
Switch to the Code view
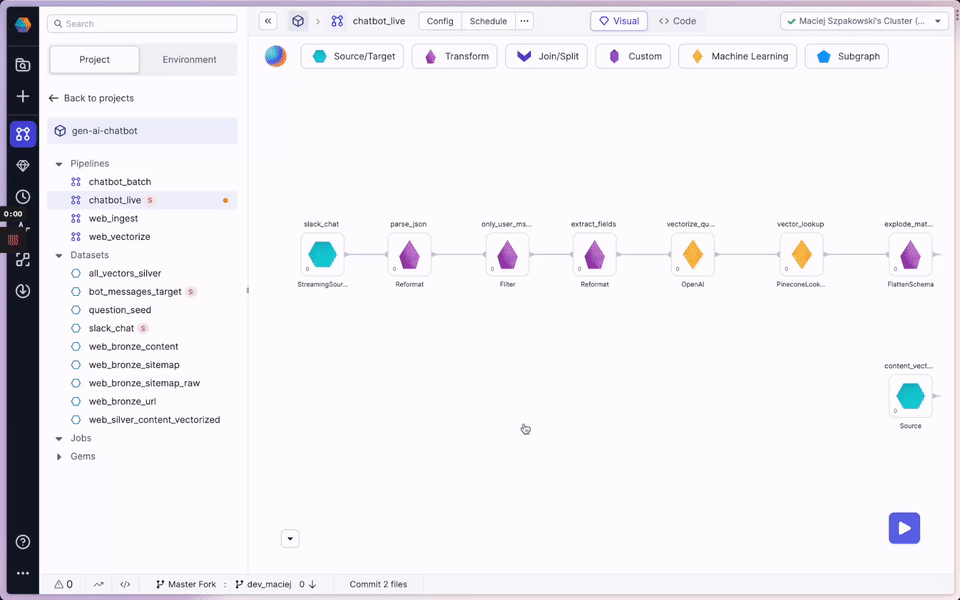[678, 20]
